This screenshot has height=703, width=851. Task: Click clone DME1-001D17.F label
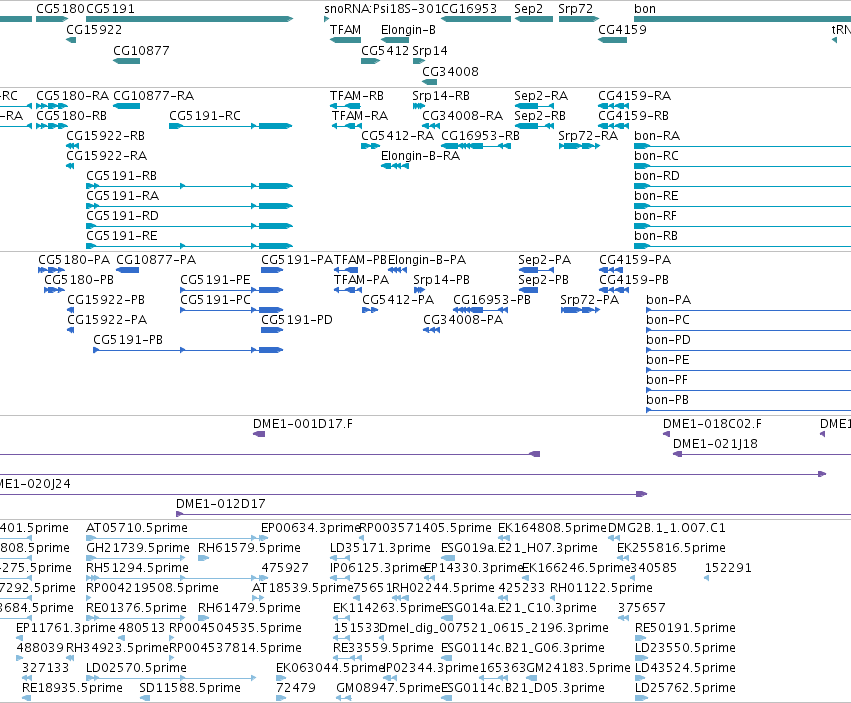coord(303,423)
